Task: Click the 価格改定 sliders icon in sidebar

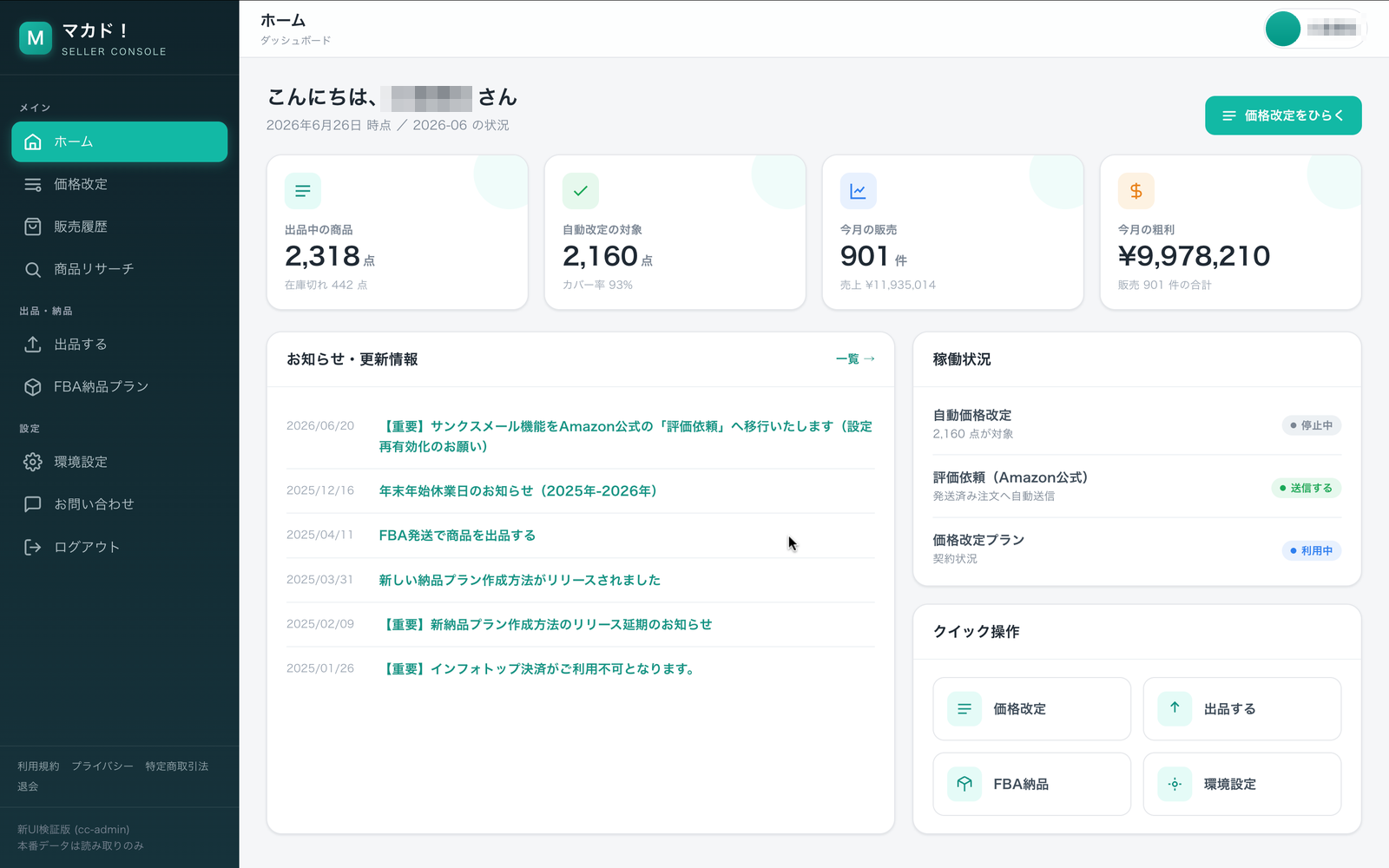Action: click(x=33, y=184)
